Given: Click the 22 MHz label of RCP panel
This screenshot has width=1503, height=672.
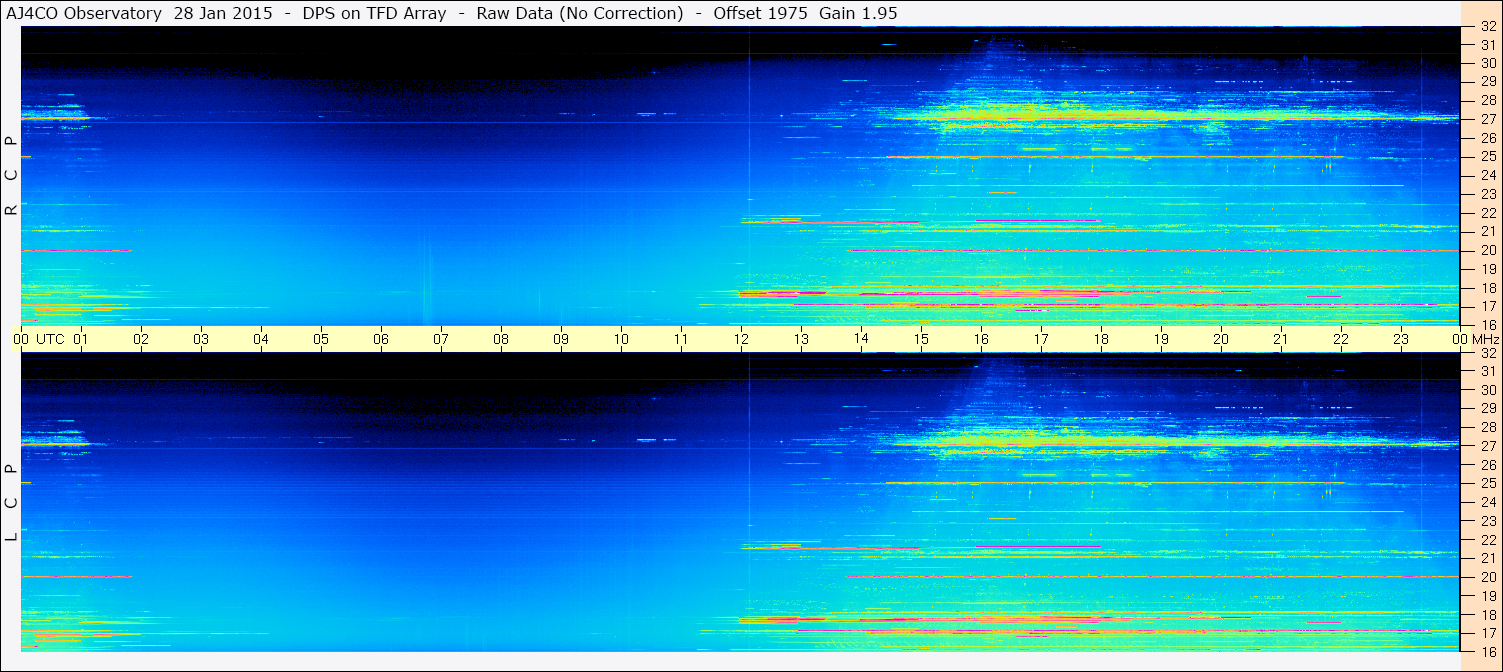Looking at the screenshot, I should coord(1488,213).
